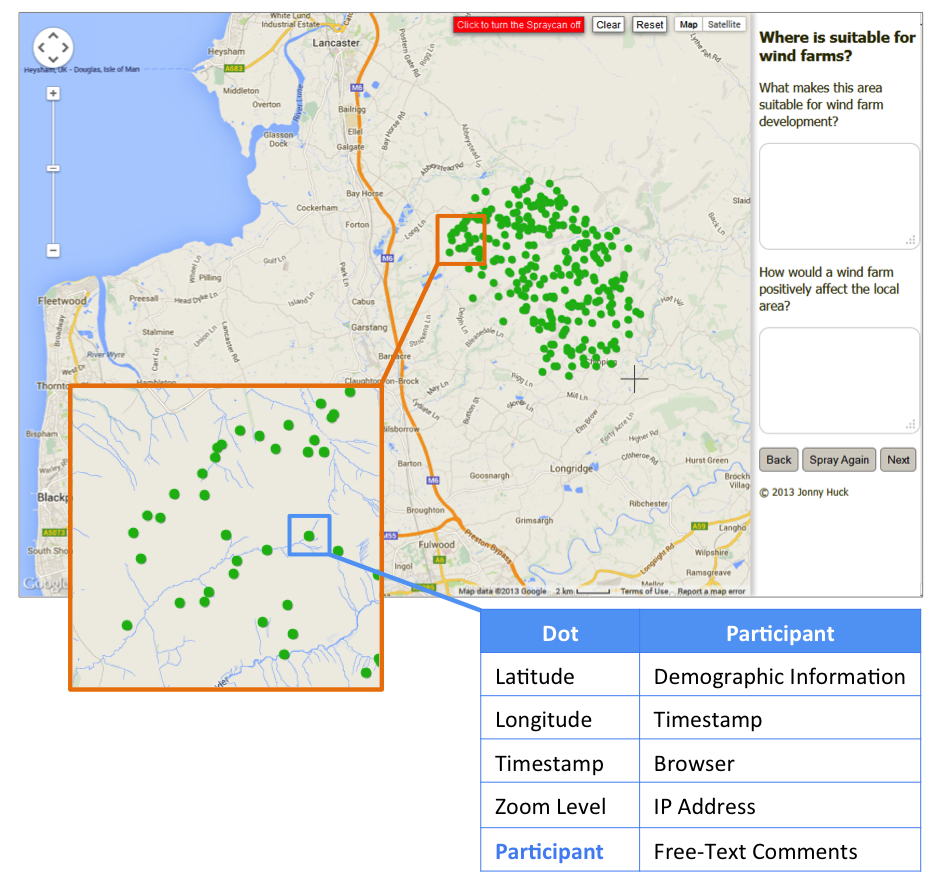Click the Spray Again button
Screen dimensions: 936x893
pos(839,460)
